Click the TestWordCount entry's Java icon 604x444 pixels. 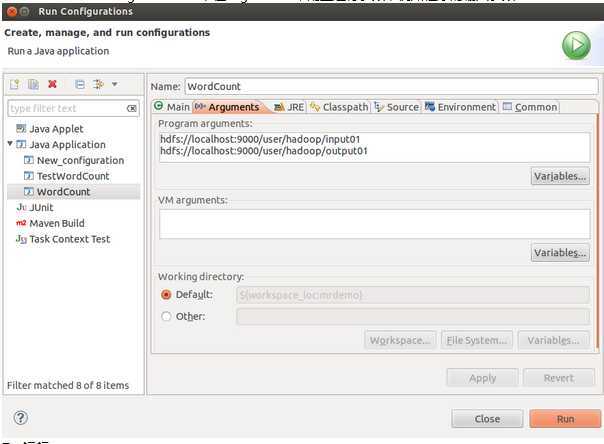coord(29,176)
